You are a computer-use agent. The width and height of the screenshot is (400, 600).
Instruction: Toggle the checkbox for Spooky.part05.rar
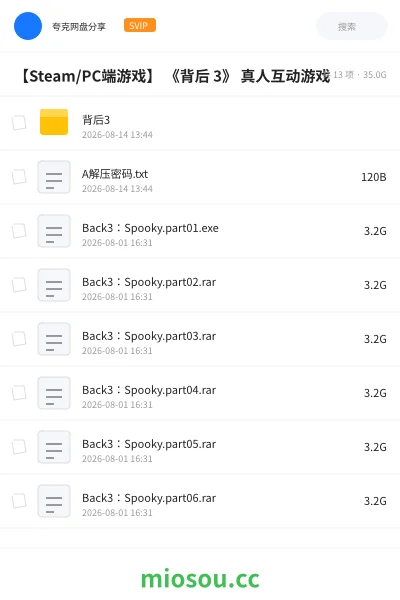[x=19, y=447]
